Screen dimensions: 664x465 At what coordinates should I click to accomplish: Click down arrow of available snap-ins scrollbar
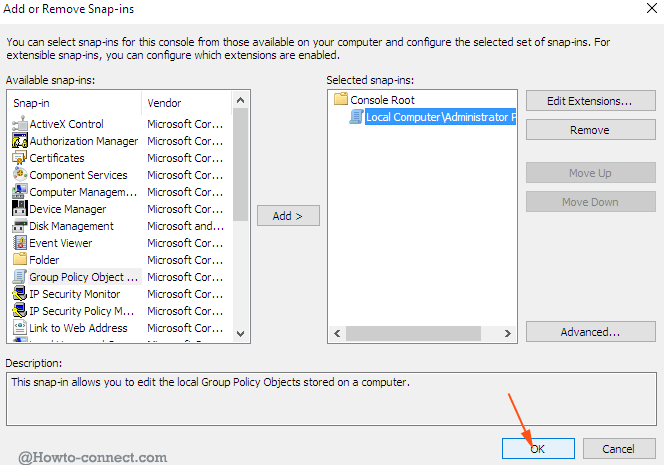(x=241, y=333)
